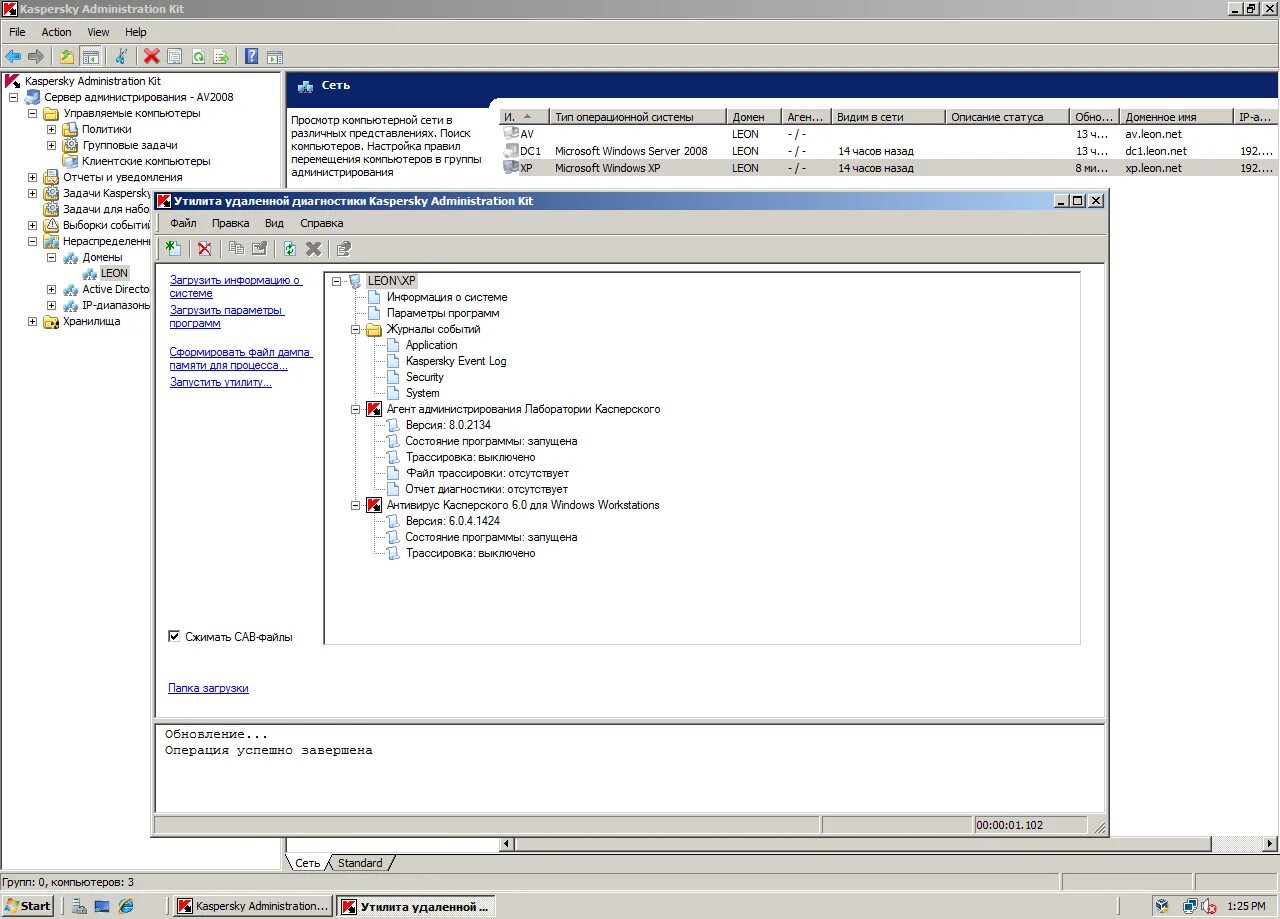Image resolution: width=1280 pixels, height=919 pixels.
Task: Open Internet Explorer from quick launch
Action: coord(126,906)
